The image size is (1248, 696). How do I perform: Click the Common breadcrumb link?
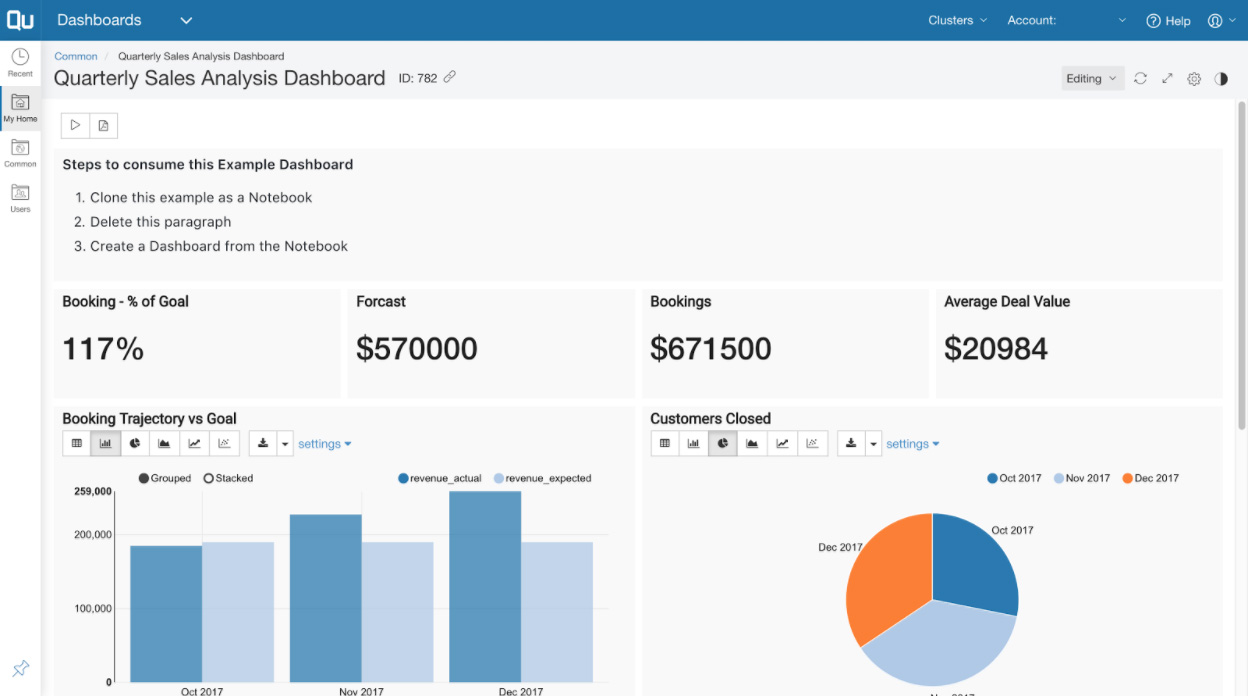pyautogui.click(x=76, y=56)
